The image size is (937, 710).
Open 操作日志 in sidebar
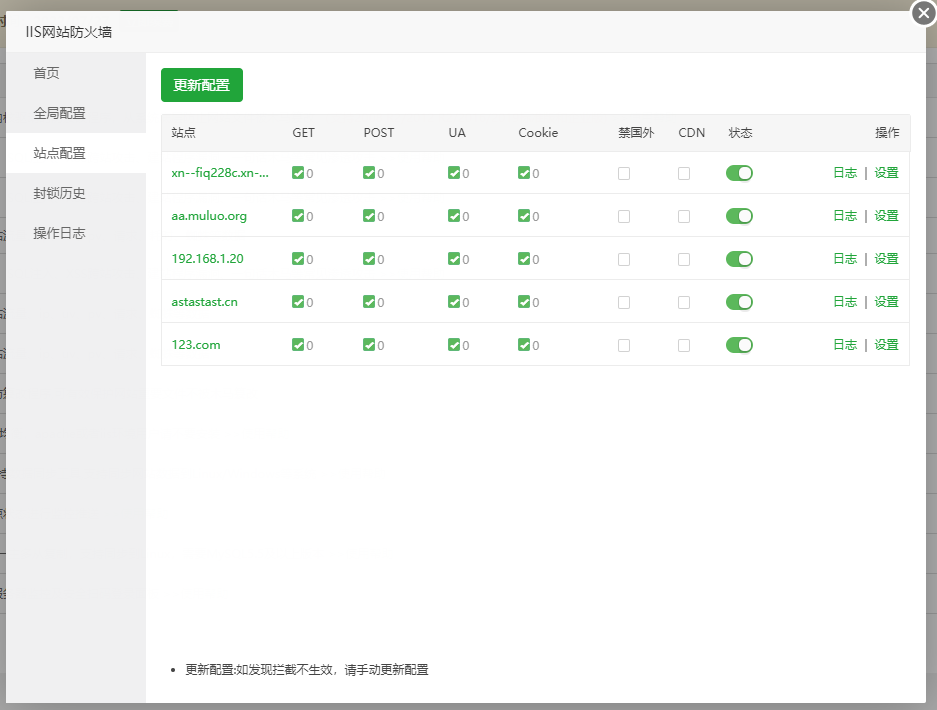coord(59,233)
